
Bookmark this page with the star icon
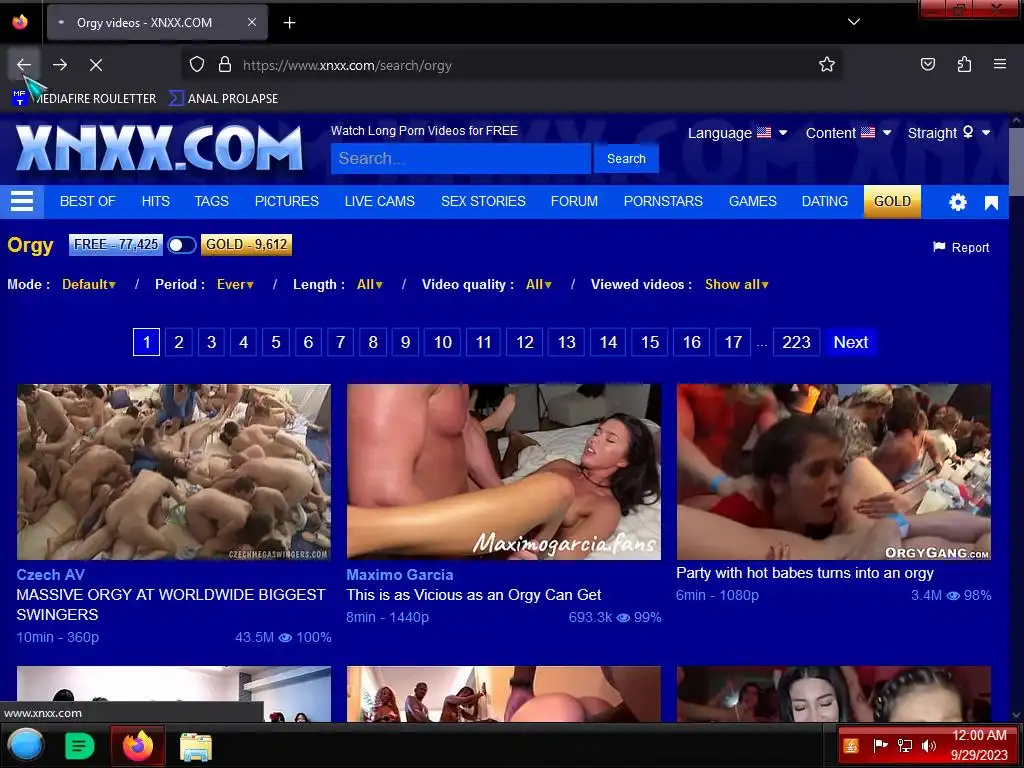[x=827, y=65]
